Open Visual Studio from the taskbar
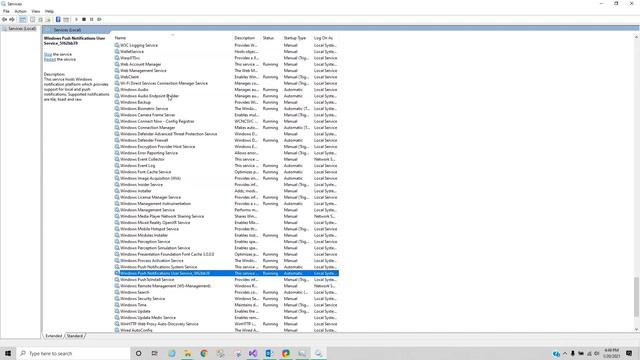Screen dimensions: 640x360 pyautogui.click(x=253, y=353)
